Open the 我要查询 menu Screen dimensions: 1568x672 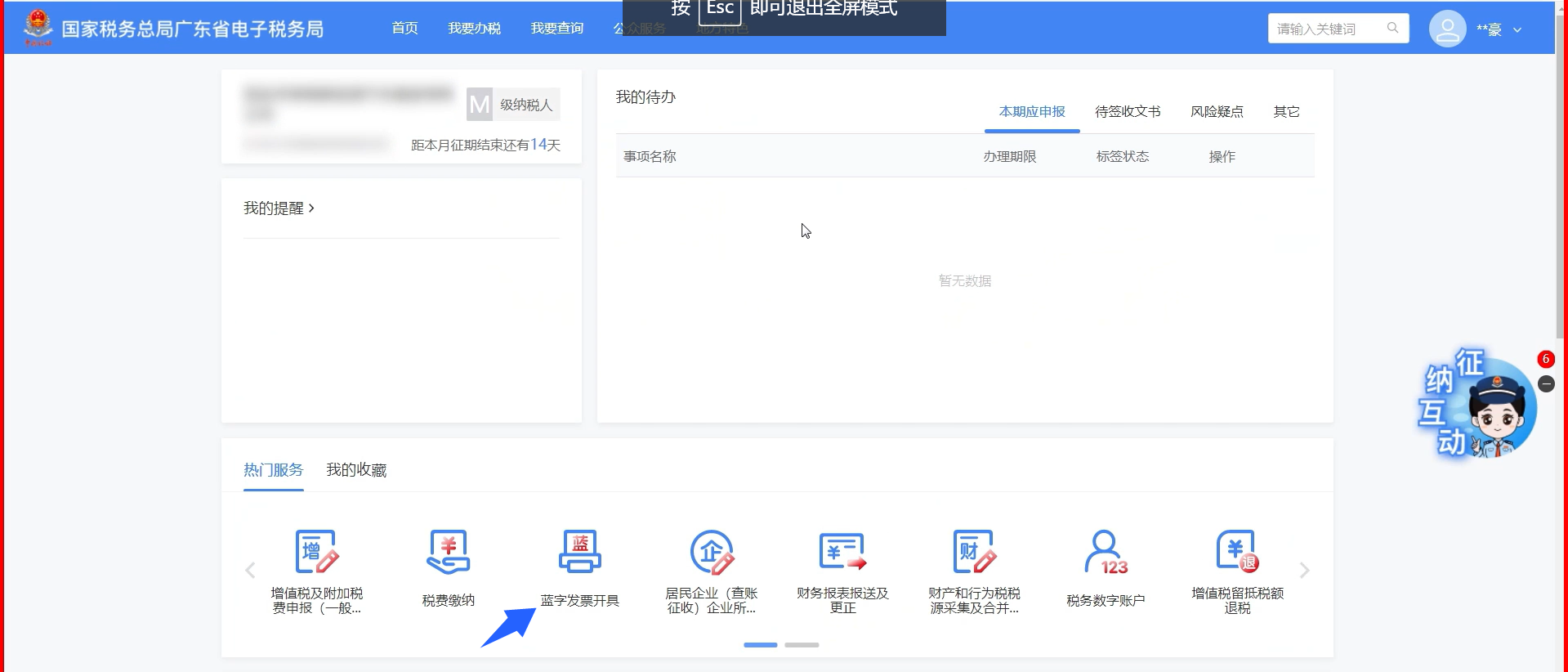(x=557, y=29)
